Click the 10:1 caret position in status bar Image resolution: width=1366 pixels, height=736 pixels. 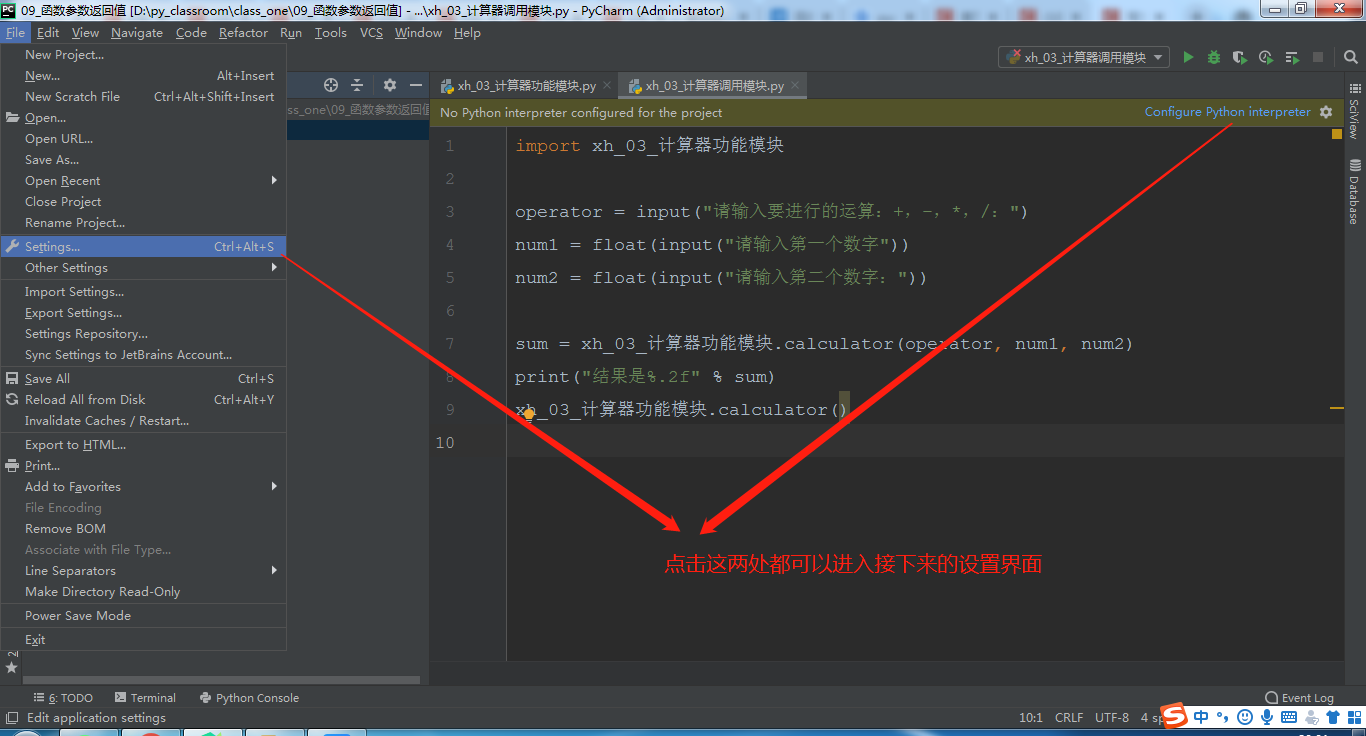1031,717
